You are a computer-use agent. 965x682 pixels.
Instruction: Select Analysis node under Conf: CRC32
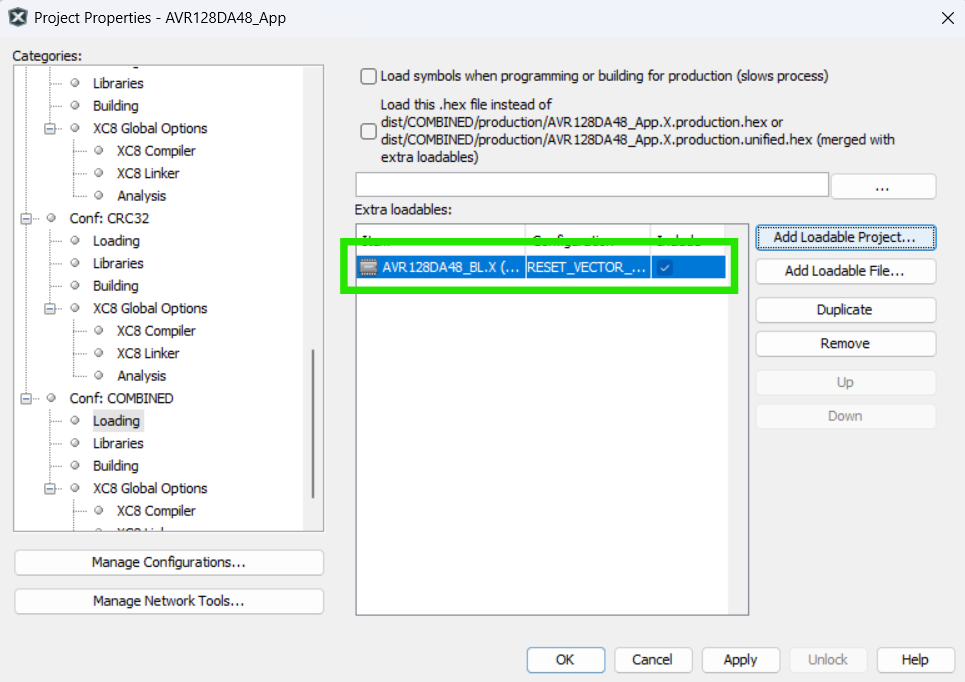point(141,376)
